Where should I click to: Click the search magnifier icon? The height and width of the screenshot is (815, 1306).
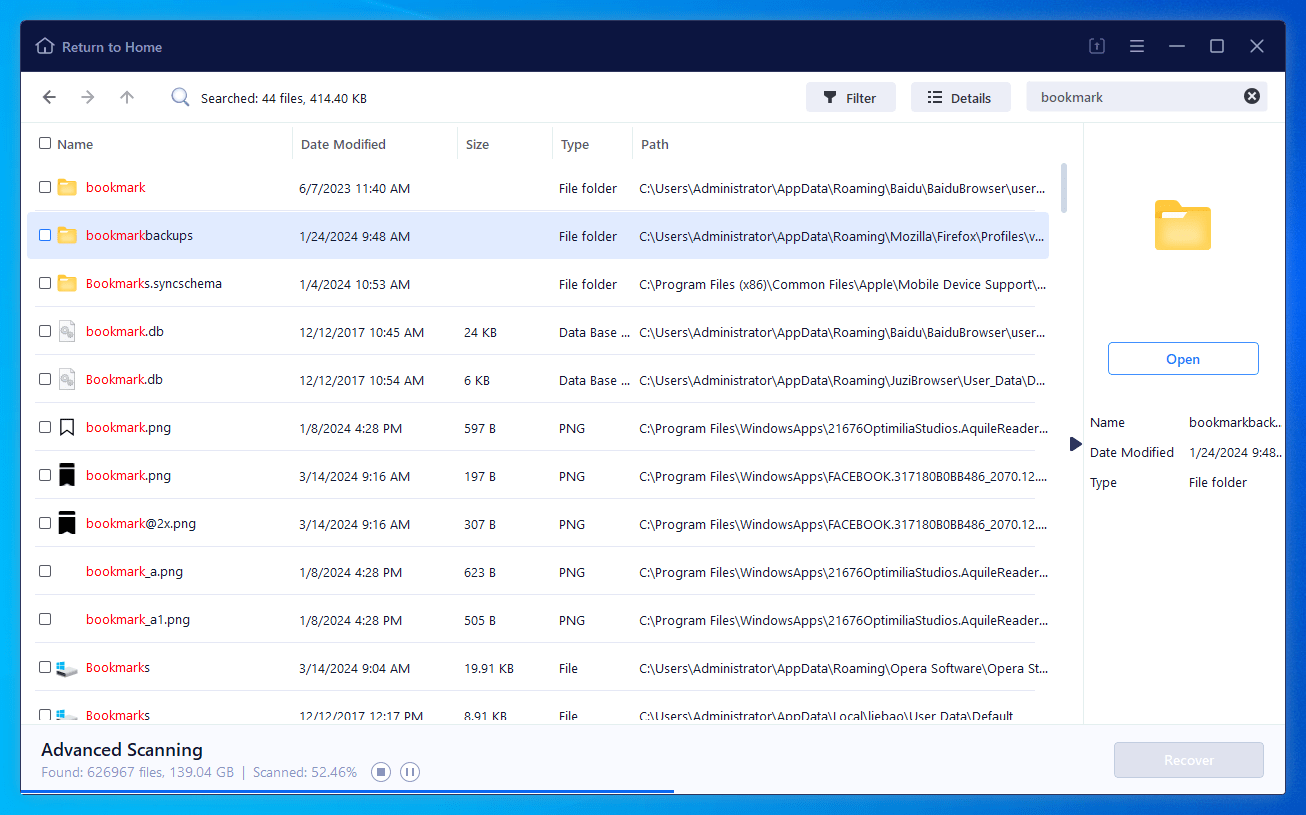click(180, 97)
